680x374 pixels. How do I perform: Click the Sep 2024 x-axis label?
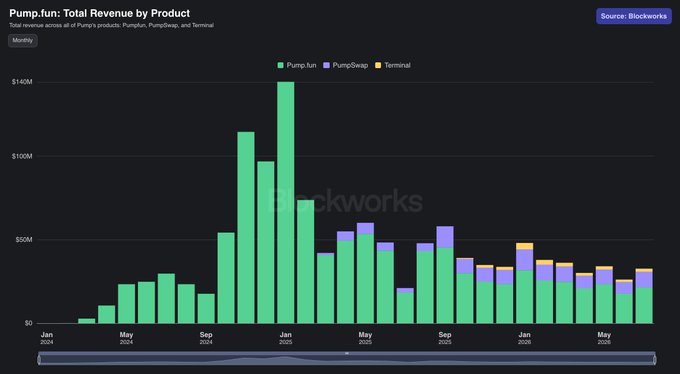(x=206, y=338)
